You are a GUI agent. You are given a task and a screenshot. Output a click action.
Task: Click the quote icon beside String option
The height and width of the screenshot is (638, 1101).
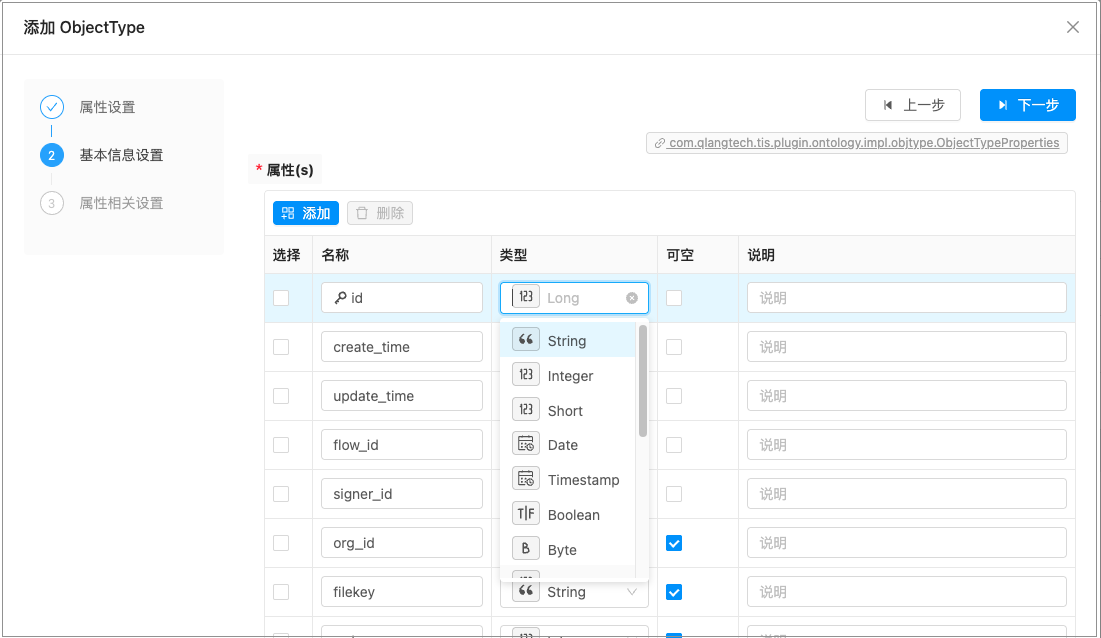pos(526,340)
